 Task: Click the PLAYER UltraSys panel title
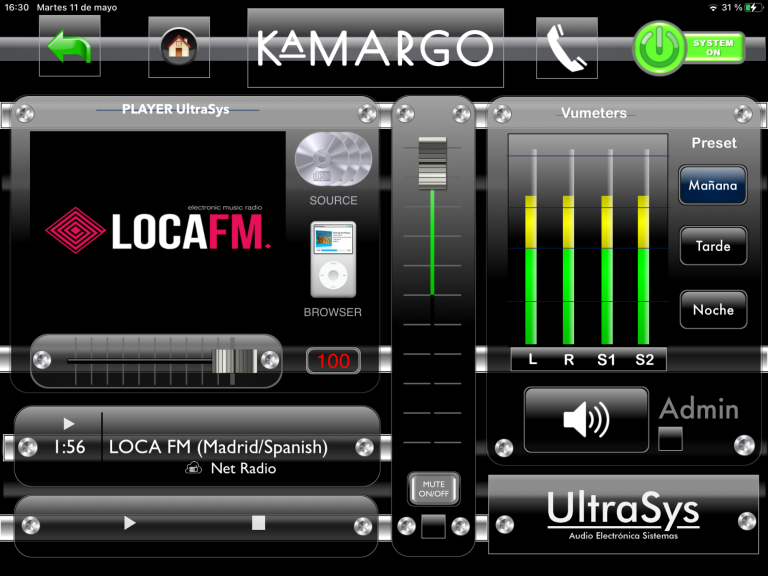point(175,109)
